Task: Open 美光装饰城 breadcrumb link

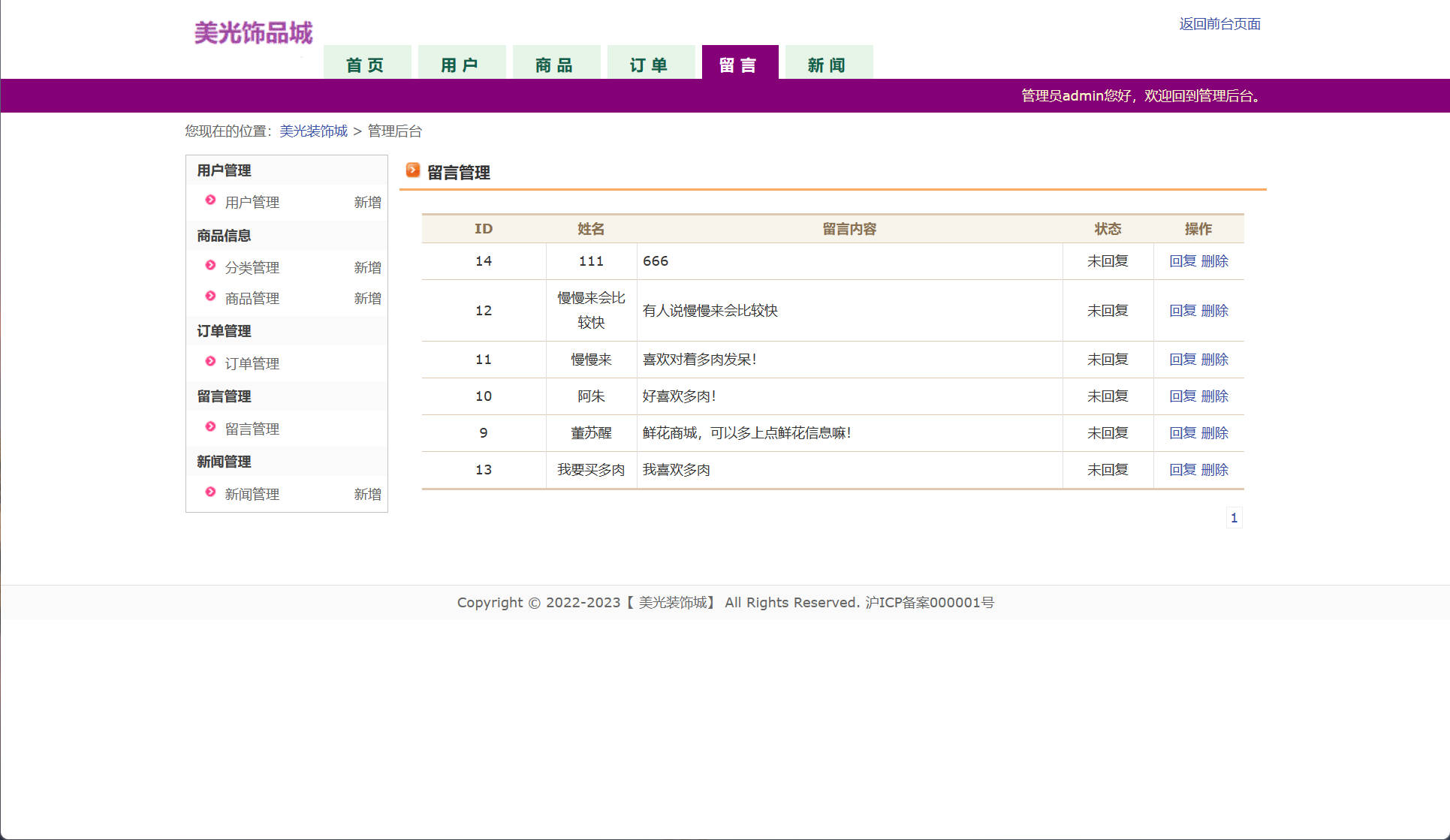Action: [313, 131]
